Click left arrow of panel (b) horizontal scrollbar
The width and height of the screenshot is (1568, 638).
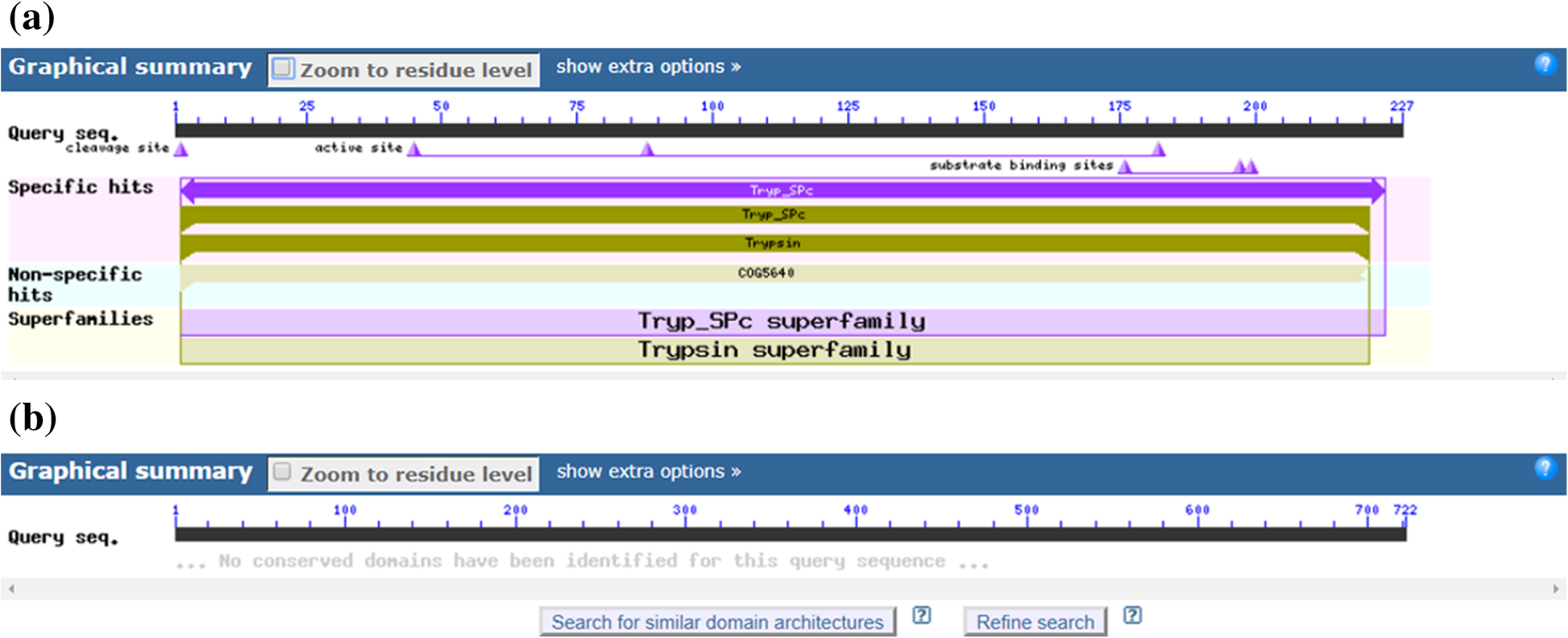coord(11,589)
